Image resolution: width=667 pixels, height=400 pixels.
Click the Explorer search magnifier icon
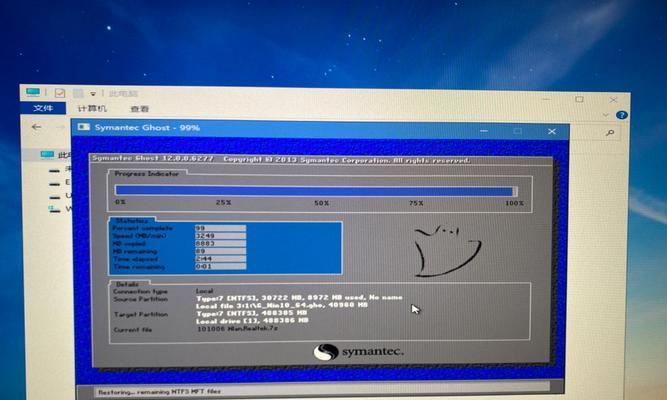[610, 133]
